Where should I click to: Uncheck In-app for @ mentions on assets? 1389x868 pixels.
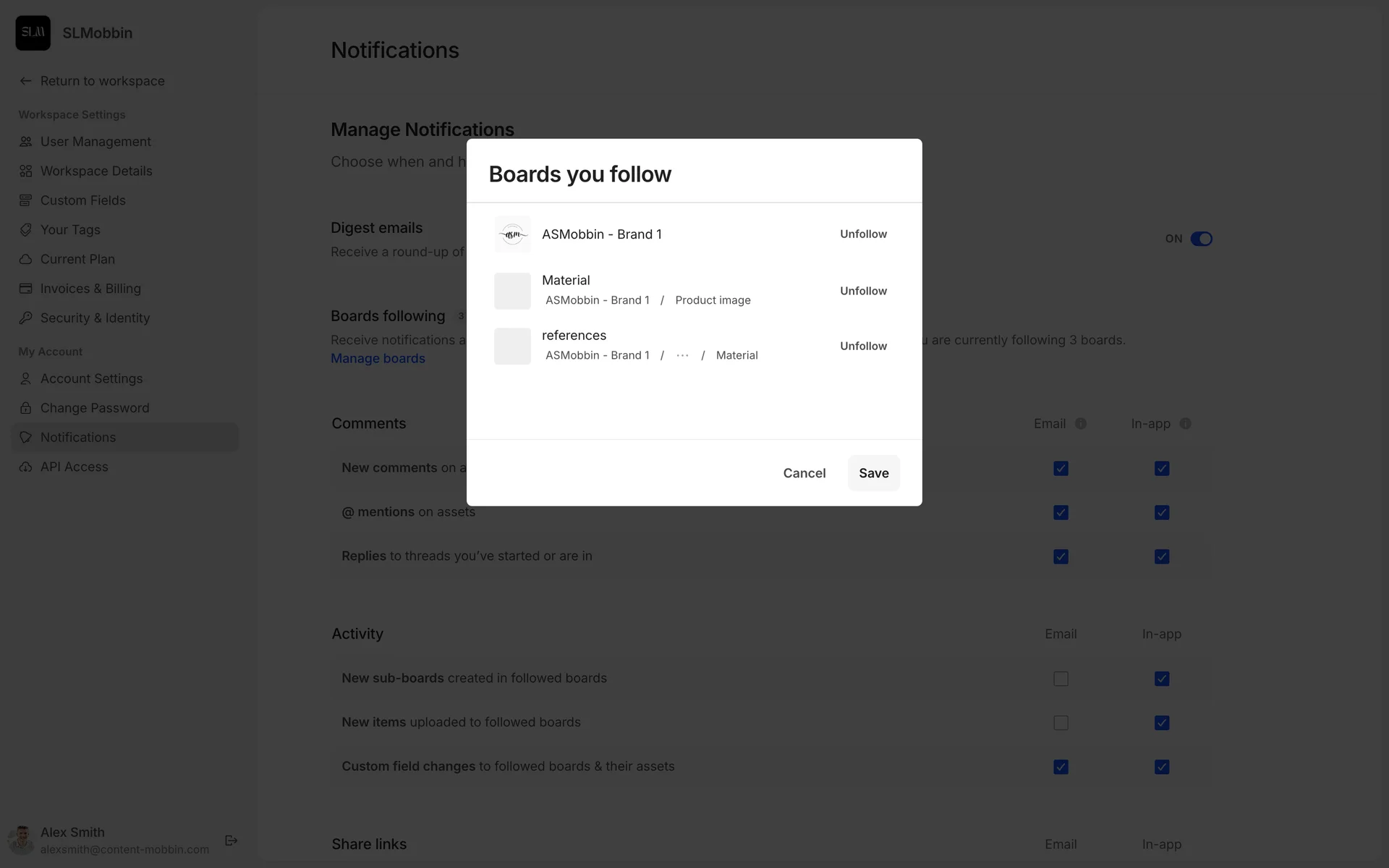[x=1162, y=513]
